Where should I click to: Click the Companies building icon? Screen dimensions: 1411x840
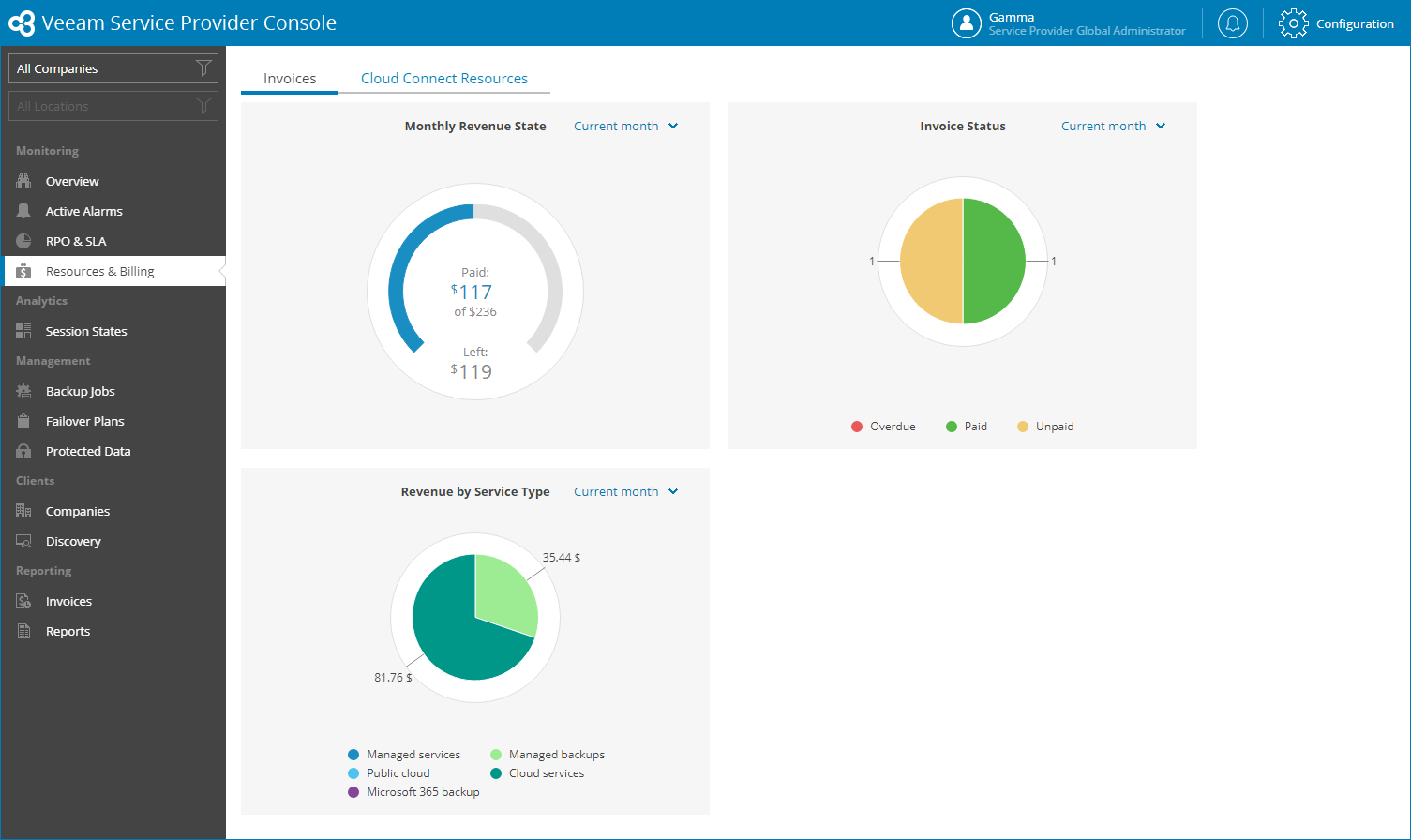(23, 511)
